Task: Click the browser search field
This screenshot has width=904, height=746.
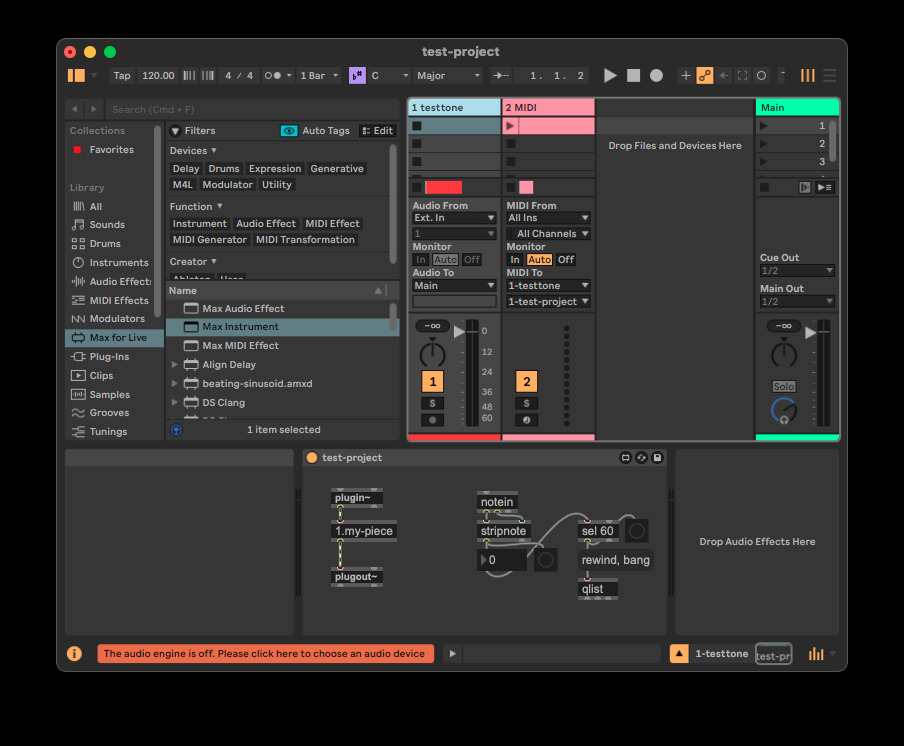Action: (x=254, y=110)
